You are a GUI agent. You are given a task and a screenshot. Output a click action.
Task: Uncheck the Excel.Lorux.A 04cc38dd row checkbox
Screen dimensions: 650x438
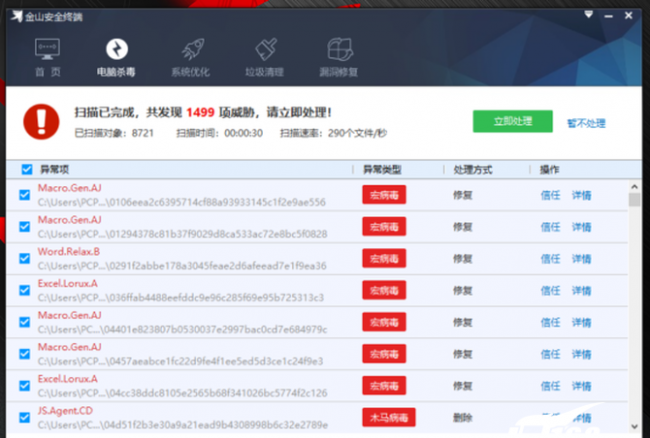click(x=24, y=386)
